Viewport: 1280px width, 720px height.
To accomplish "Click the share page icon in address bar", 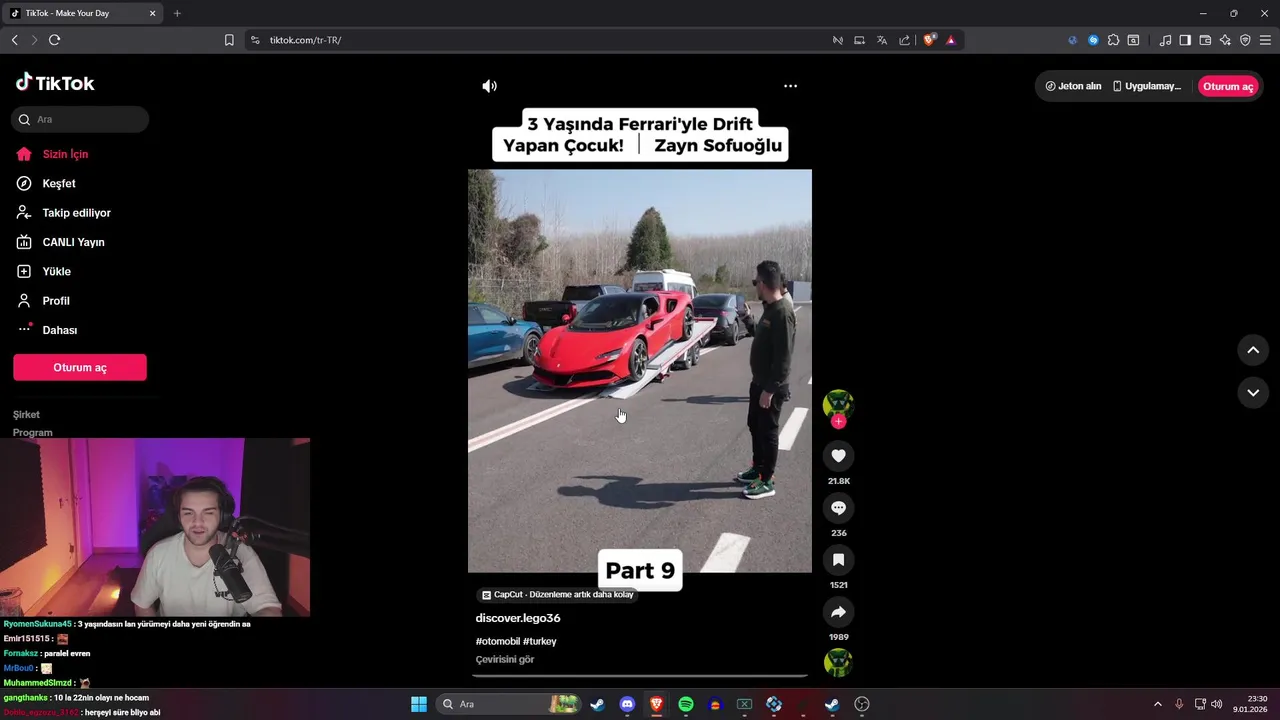I will click(x=904, y=40).
